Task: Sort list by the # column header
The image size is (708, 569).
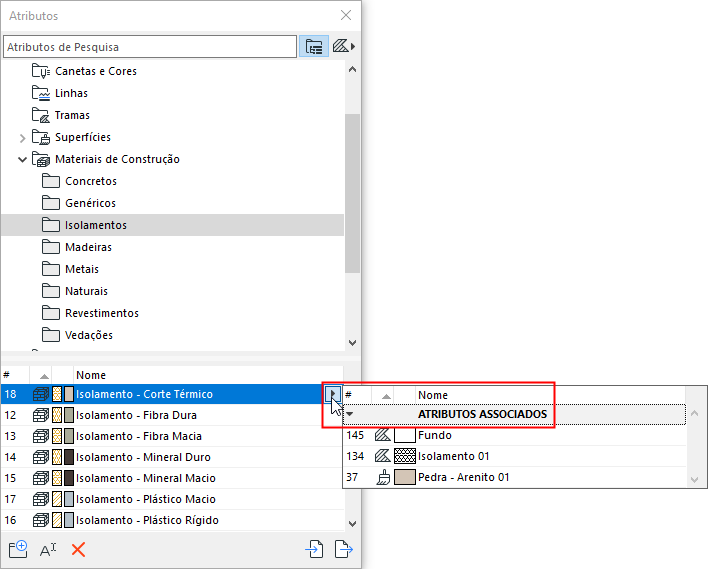Action: (15, 375)
